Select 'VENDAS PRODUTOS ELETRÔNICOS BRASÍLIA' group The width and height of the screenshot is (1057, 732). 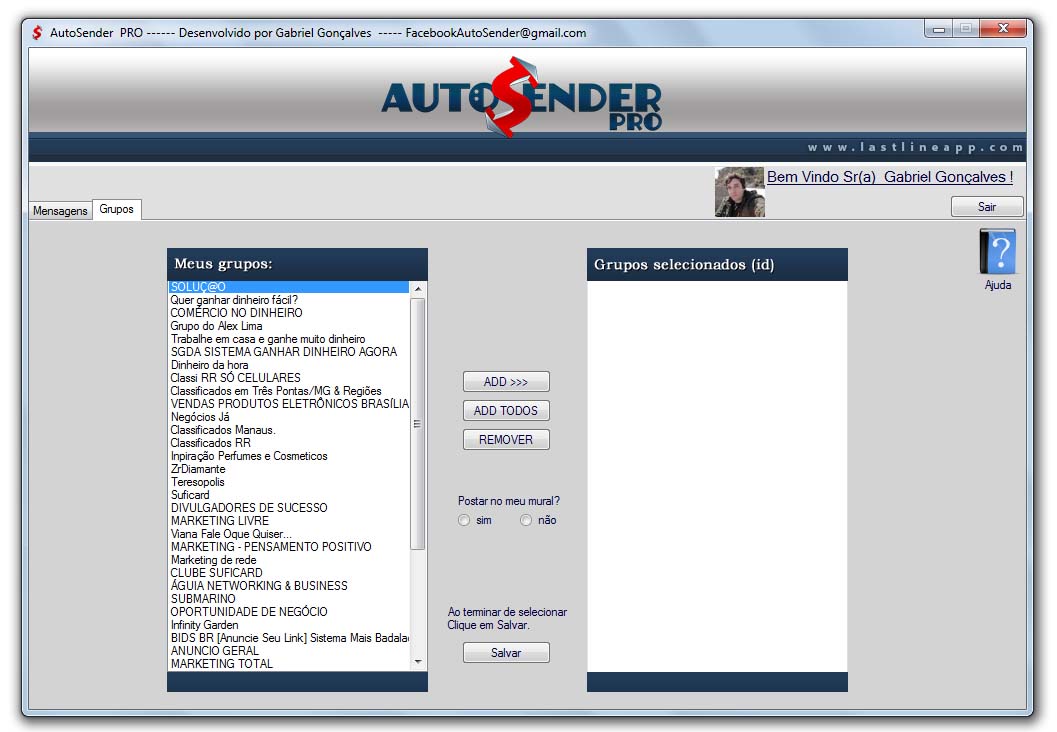pos(289,404)
